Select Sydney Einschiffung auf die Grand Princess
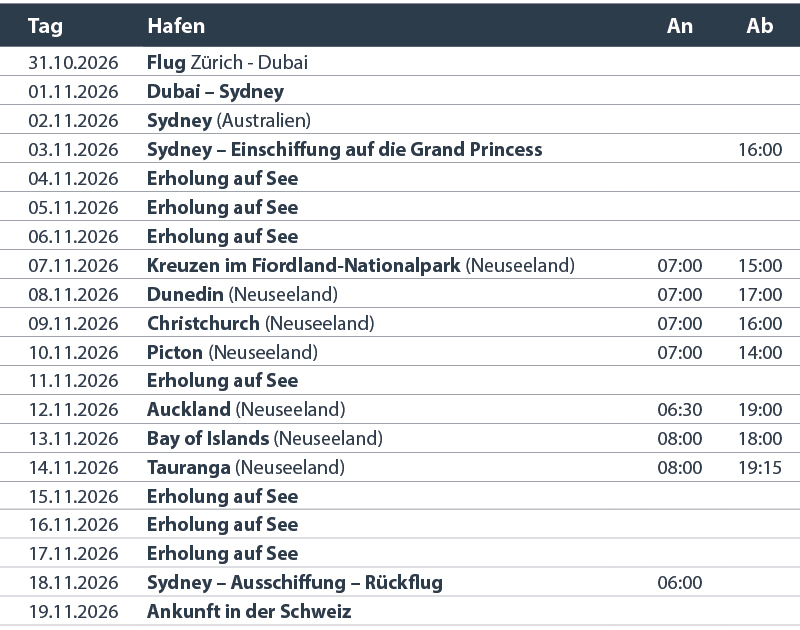 pyautogui.click(x=344, y=149)
